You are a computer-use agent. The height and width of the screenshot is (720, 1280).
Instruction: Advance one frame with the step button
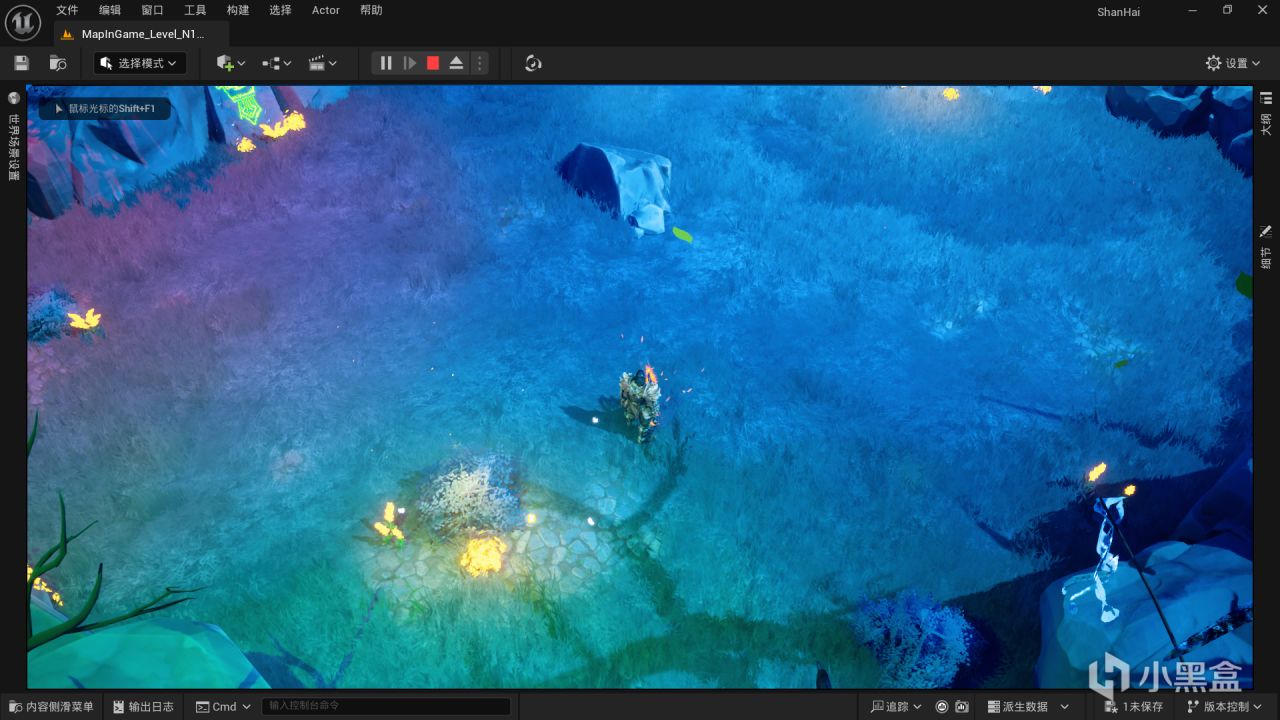(409, 63)
